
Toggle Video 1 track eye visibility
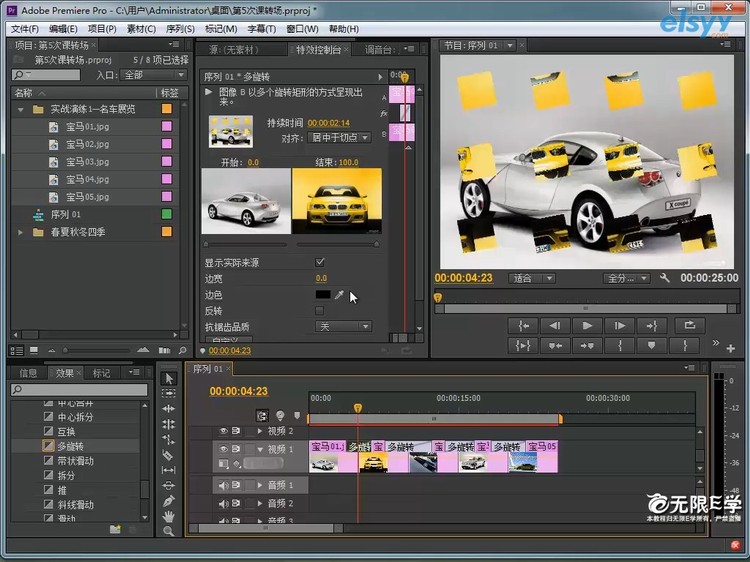pyautogui.click(x=223, y=449)
